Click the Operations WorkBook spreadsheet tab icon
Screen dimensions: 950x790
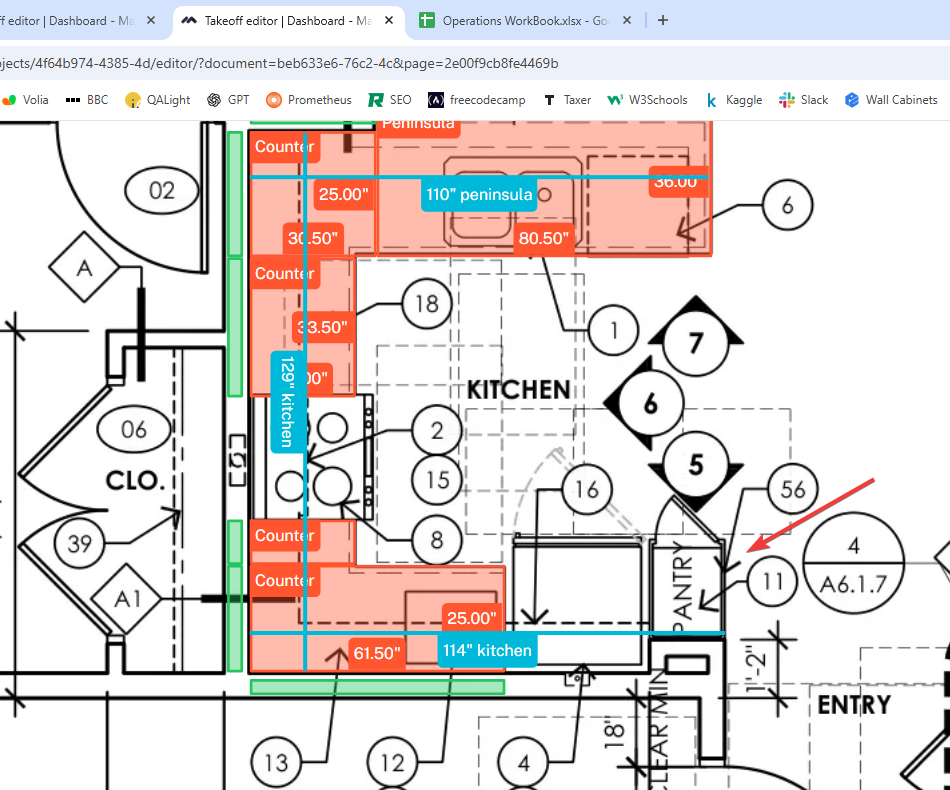pyautogui.click(x=427, y=21)
